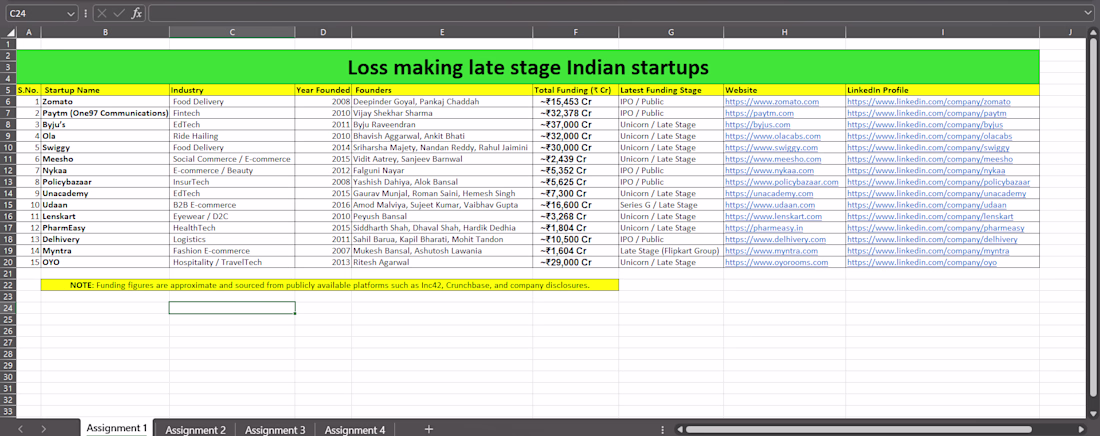Viewport: 1100px width, 436px height.
Task: Switch to the Assignment 4 sheet tab
Action: pos(354,430)
